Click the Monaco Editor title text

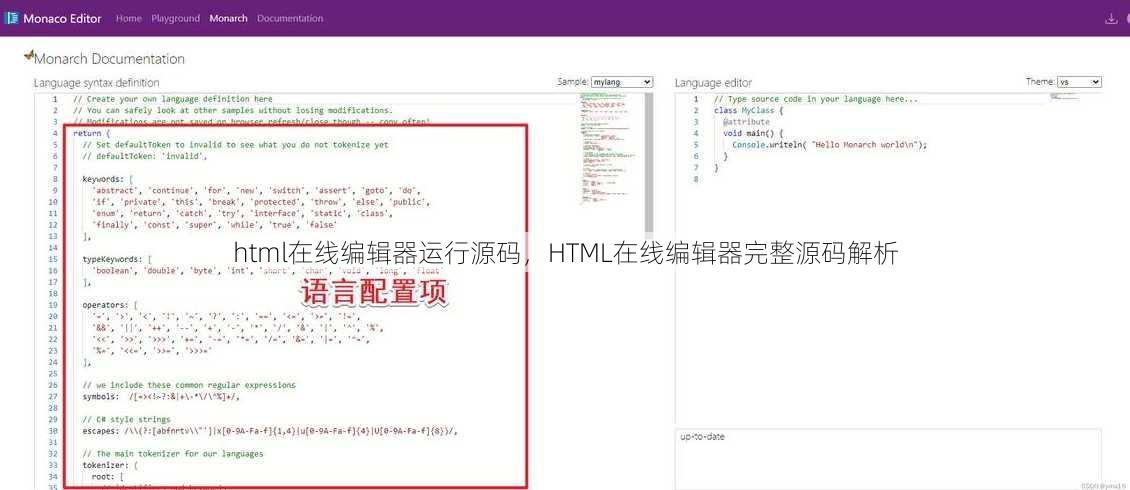coord(62,18)
